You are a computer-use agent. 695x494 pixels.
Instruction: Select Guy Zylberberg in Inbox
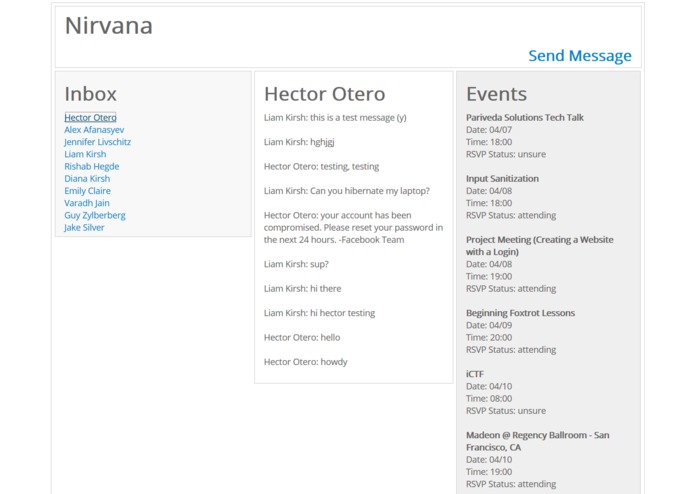click(x=95, y=215)
